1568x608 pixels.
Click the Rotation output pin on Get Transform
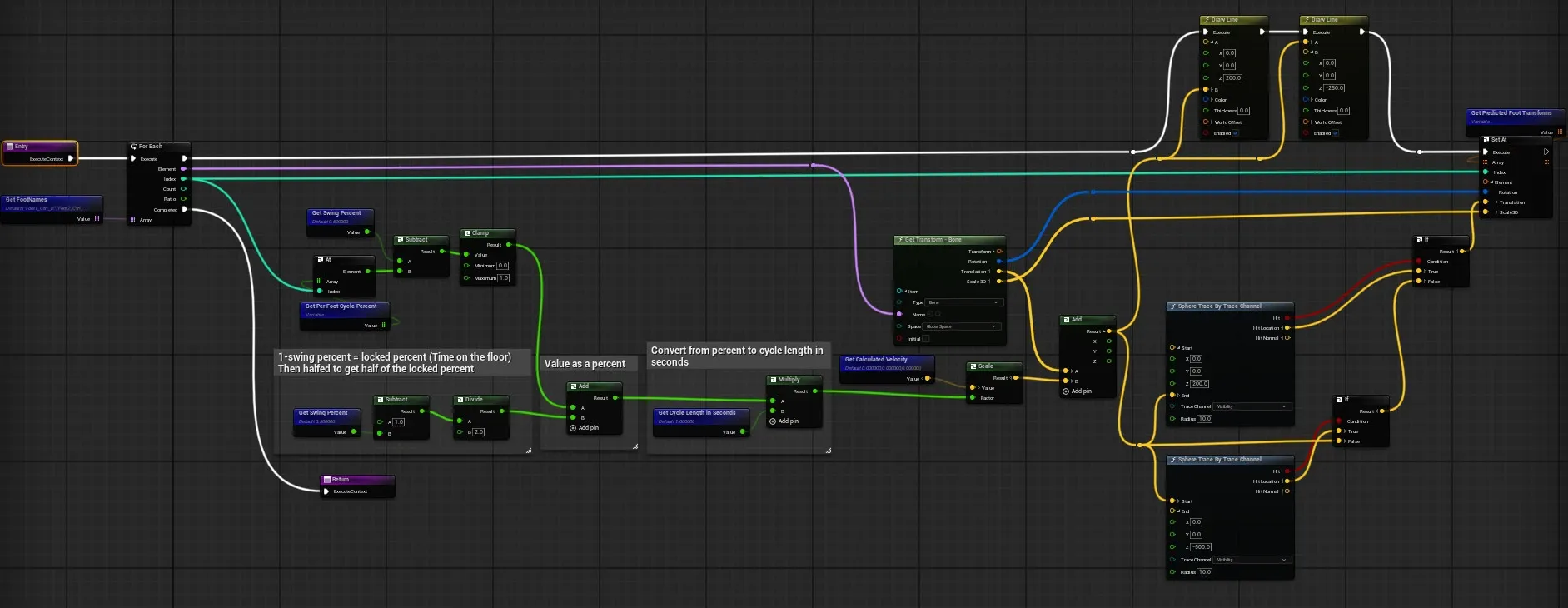[x=999, y=262]
